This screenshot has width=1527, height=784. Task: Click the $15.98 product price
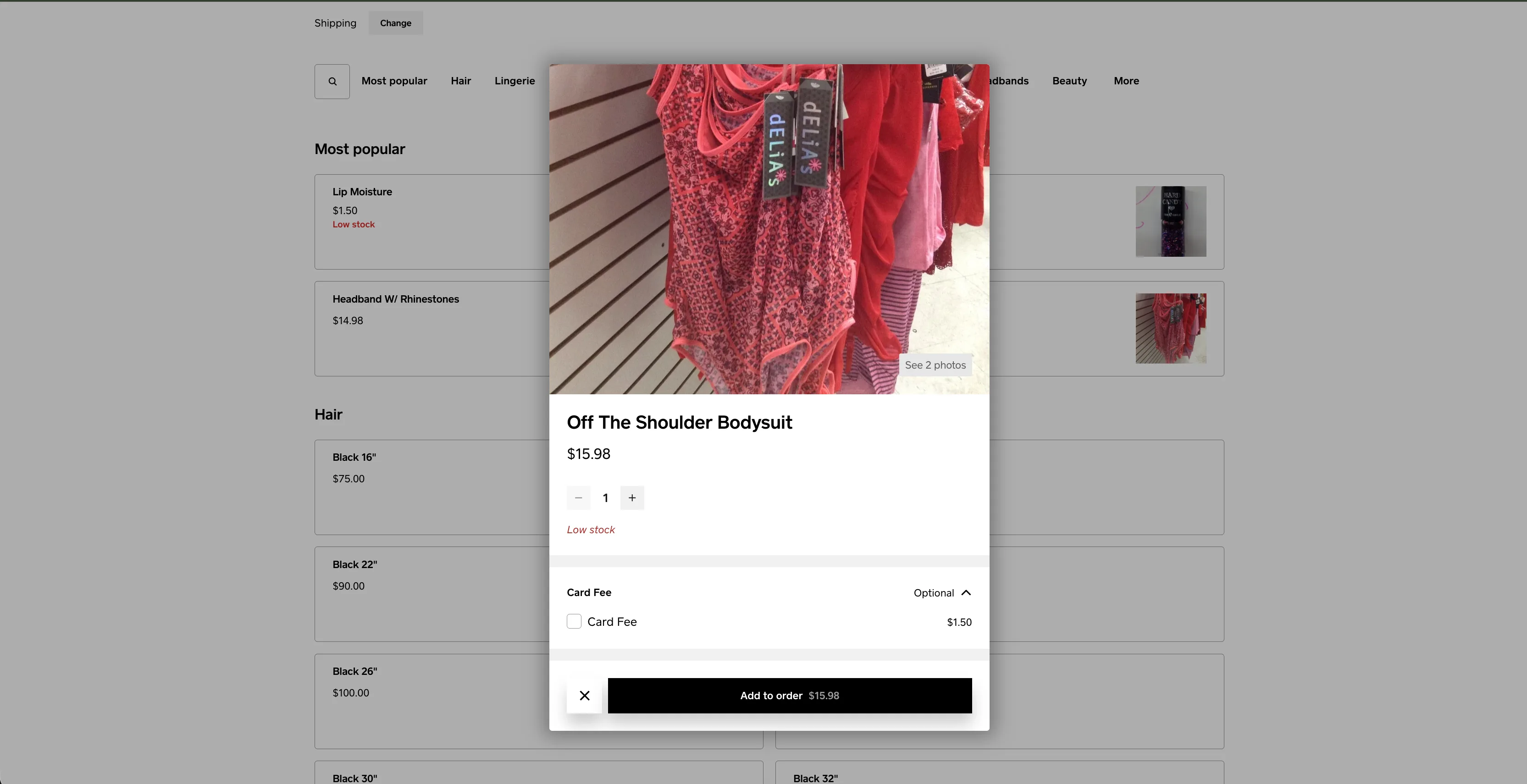tap(589, 454)
